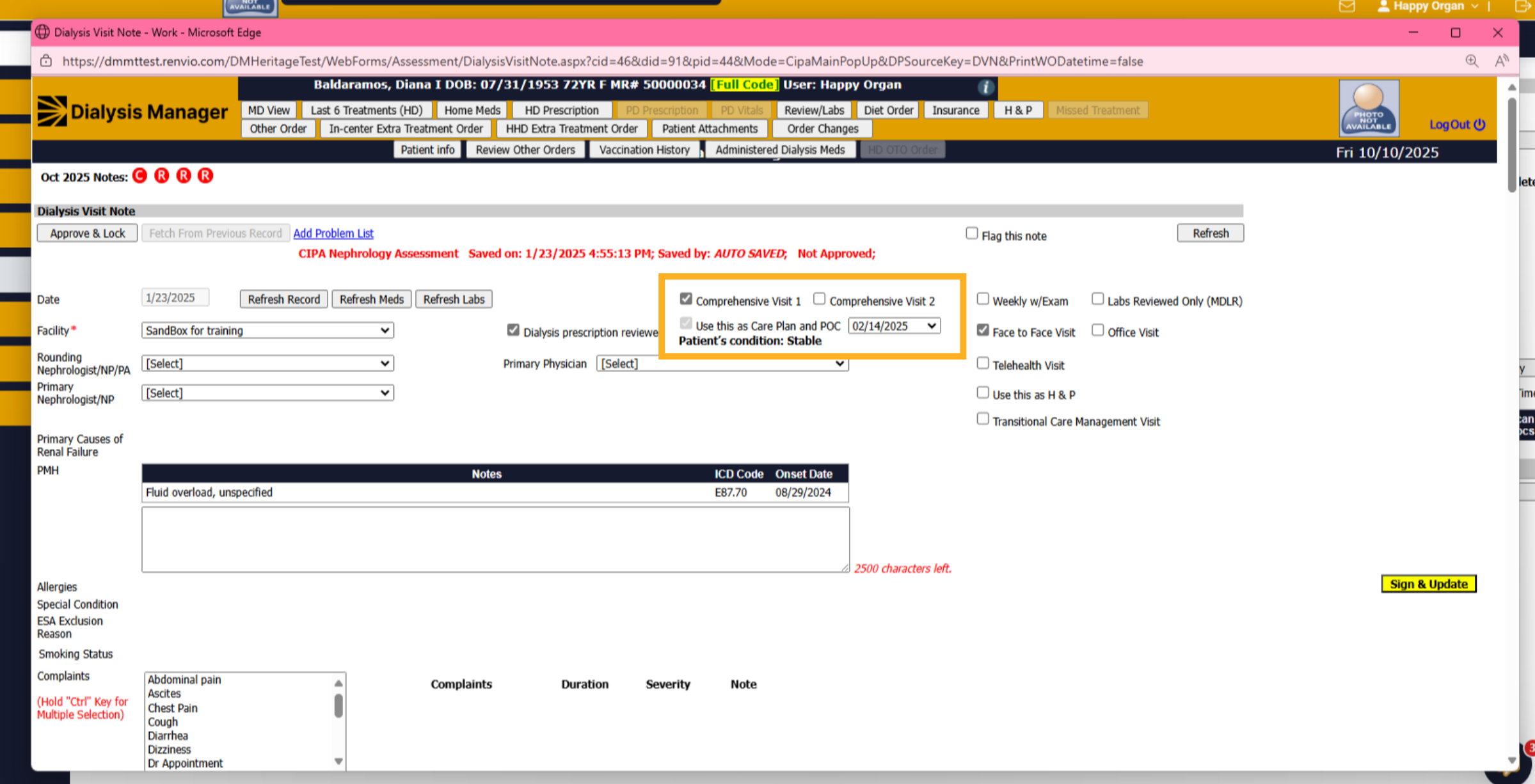Check the Flag this note box
1535x784 pixels.
click(x=972, y=233)
